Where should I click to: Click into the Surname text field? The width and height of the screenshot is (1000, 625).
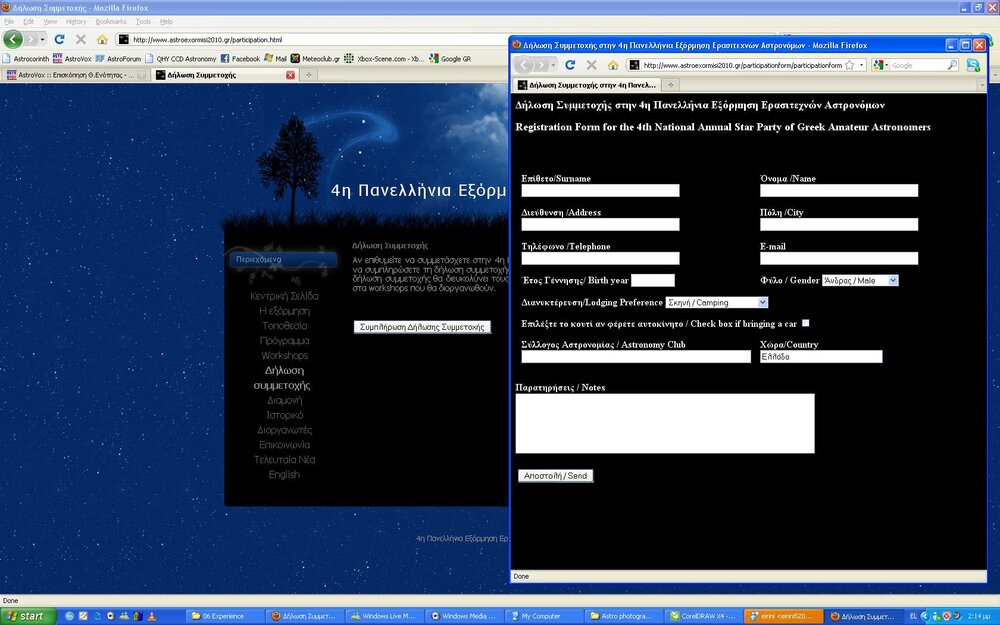(600, 191)
